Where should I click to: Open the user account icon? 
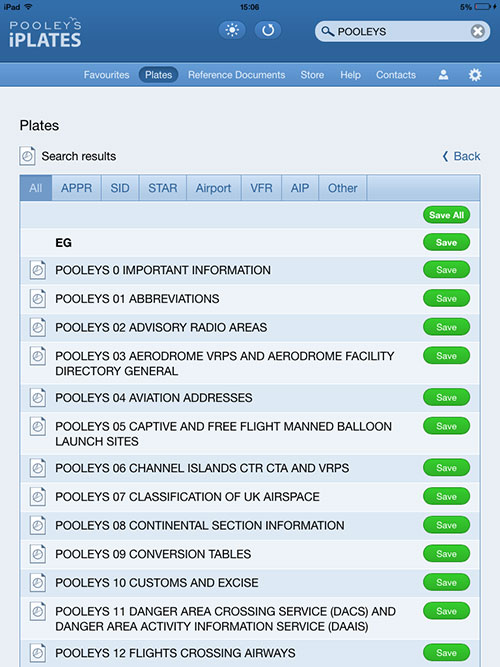[443, 75]
